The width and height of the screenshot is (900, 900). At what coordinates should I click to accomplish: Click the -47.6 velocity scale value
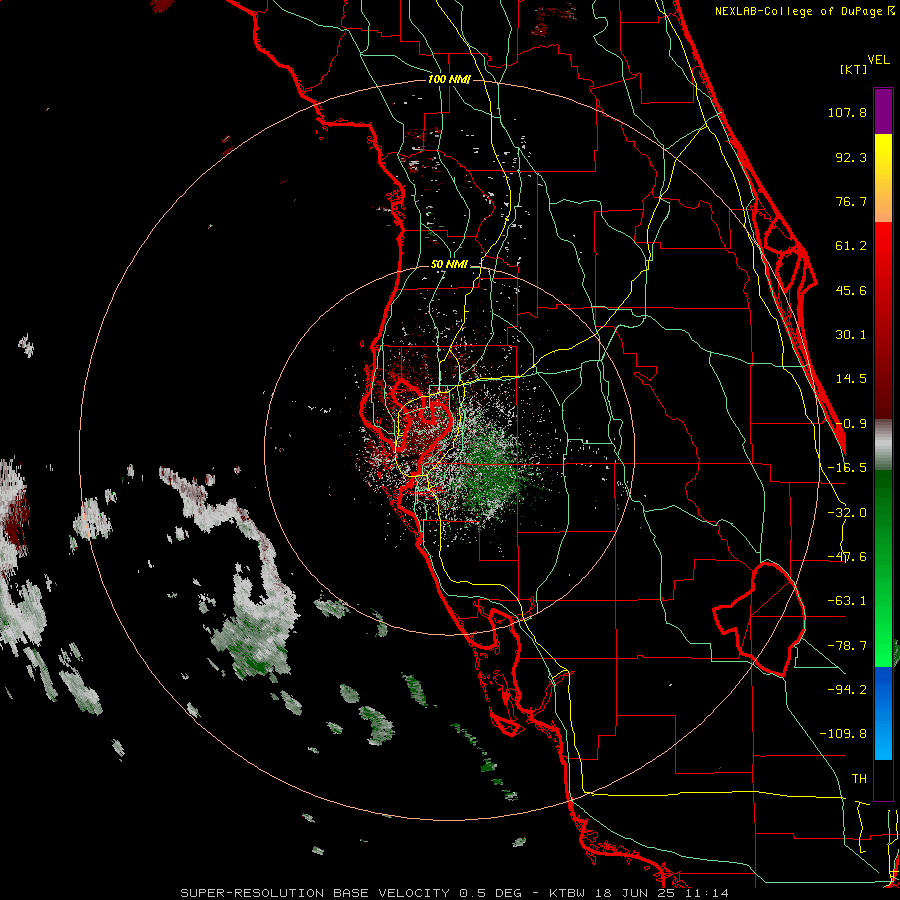pos(847,557)
